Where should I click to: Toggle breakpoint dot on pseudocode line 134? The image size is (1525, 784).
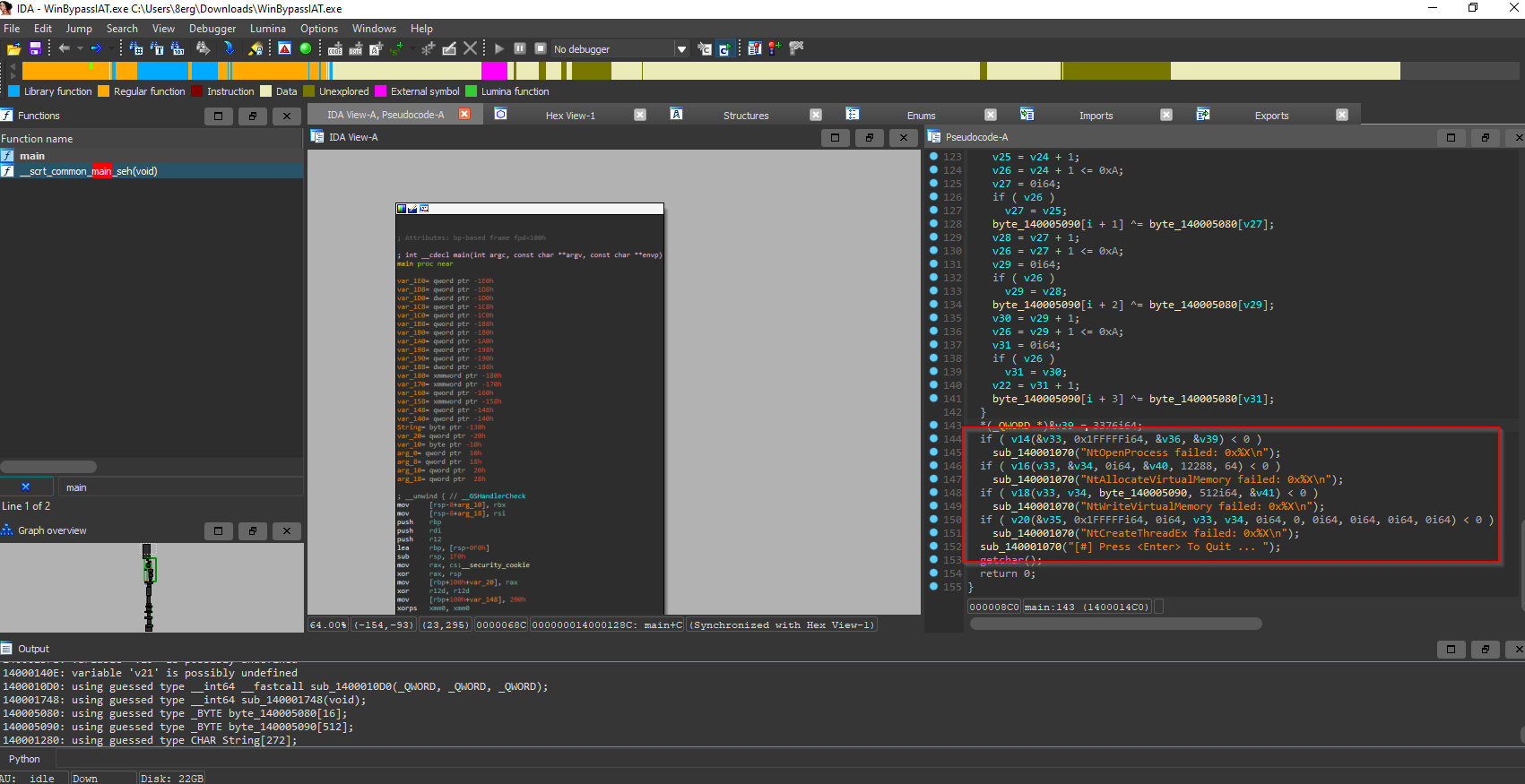933,304
